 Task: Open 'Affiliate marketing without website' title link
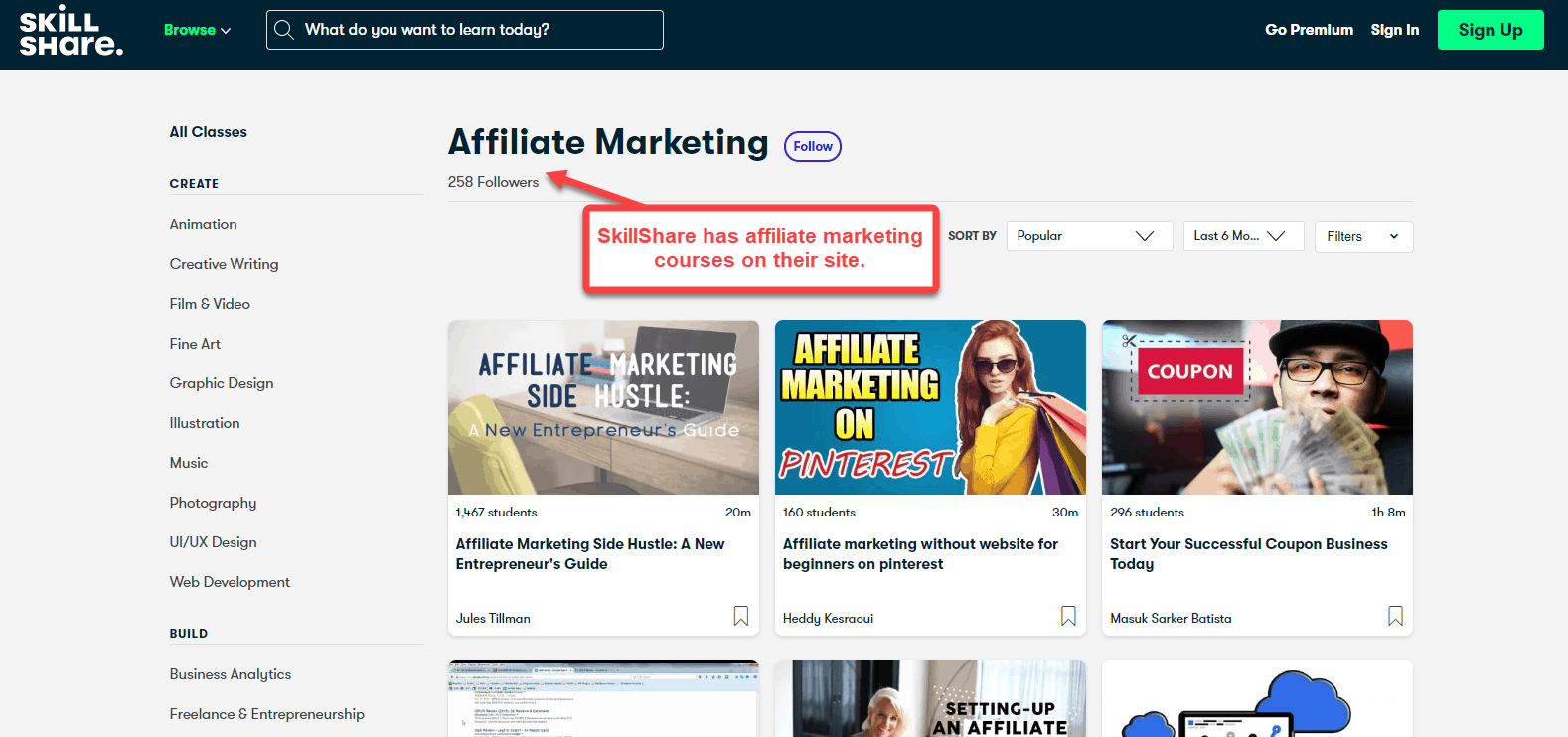click(x=920, y=554)
